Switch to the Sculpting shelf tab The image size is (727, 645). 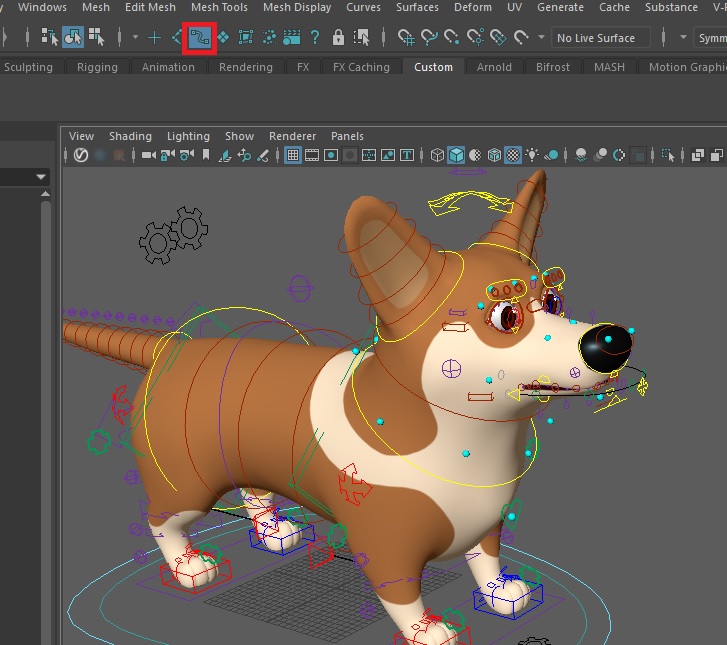click(28, 67)
